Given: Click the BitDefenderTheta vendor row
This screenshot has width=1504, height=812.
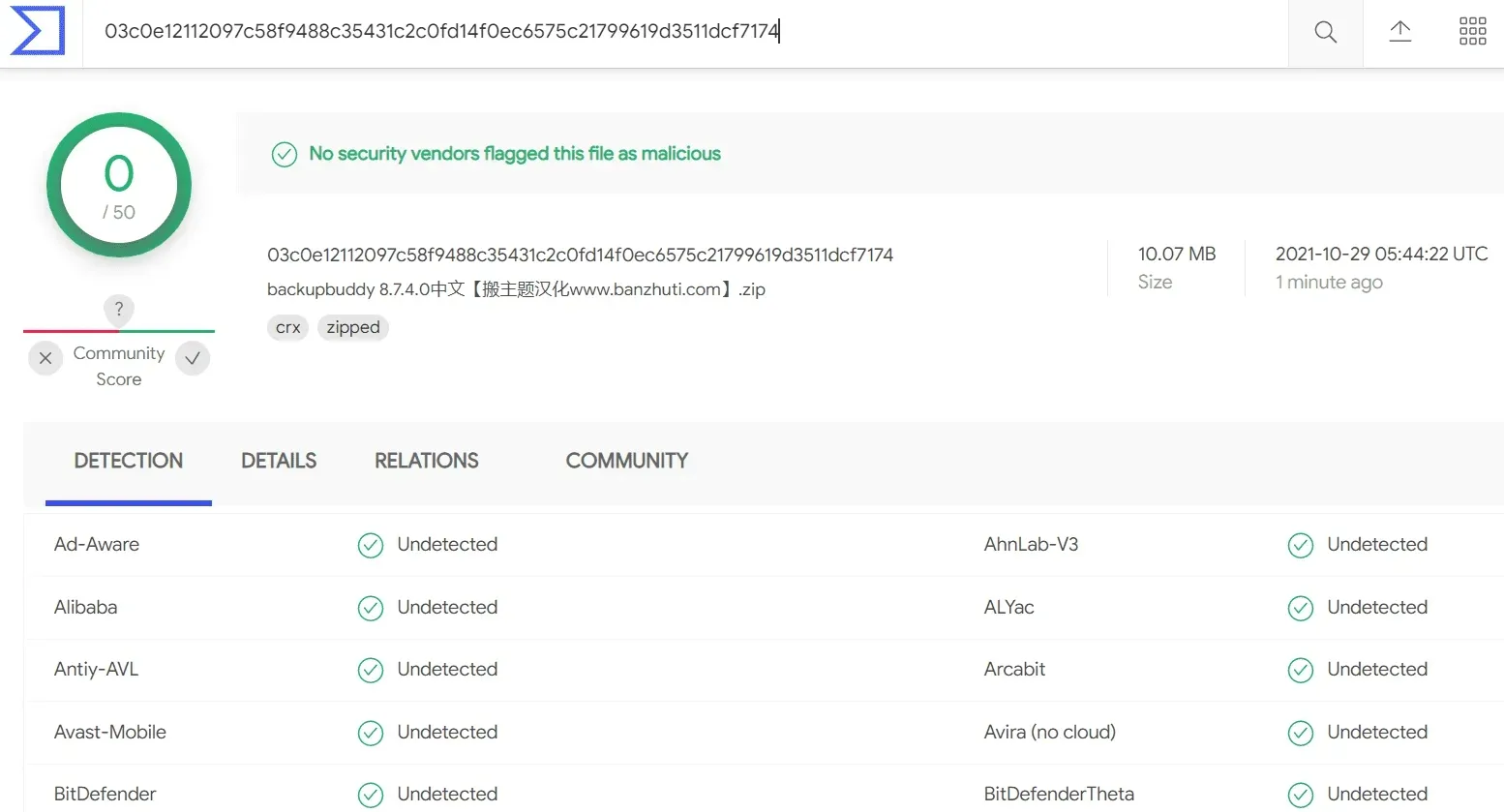Looking at the screenshot, I should coord(1244,794).
